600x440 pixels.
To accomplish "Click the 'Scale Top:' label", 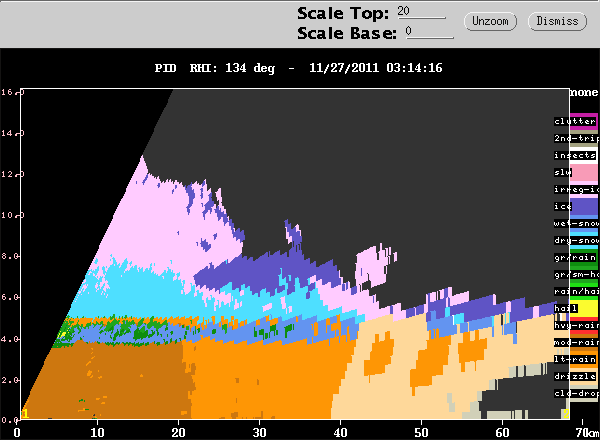I will tap(343, 13).
